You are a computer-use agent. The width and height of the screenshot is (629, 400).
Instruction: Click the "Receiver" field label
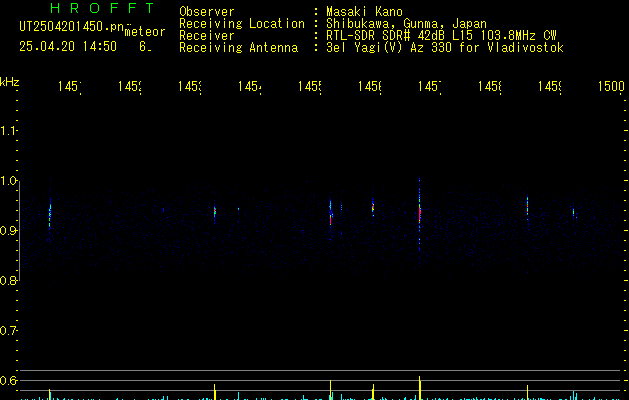(207, 35)
